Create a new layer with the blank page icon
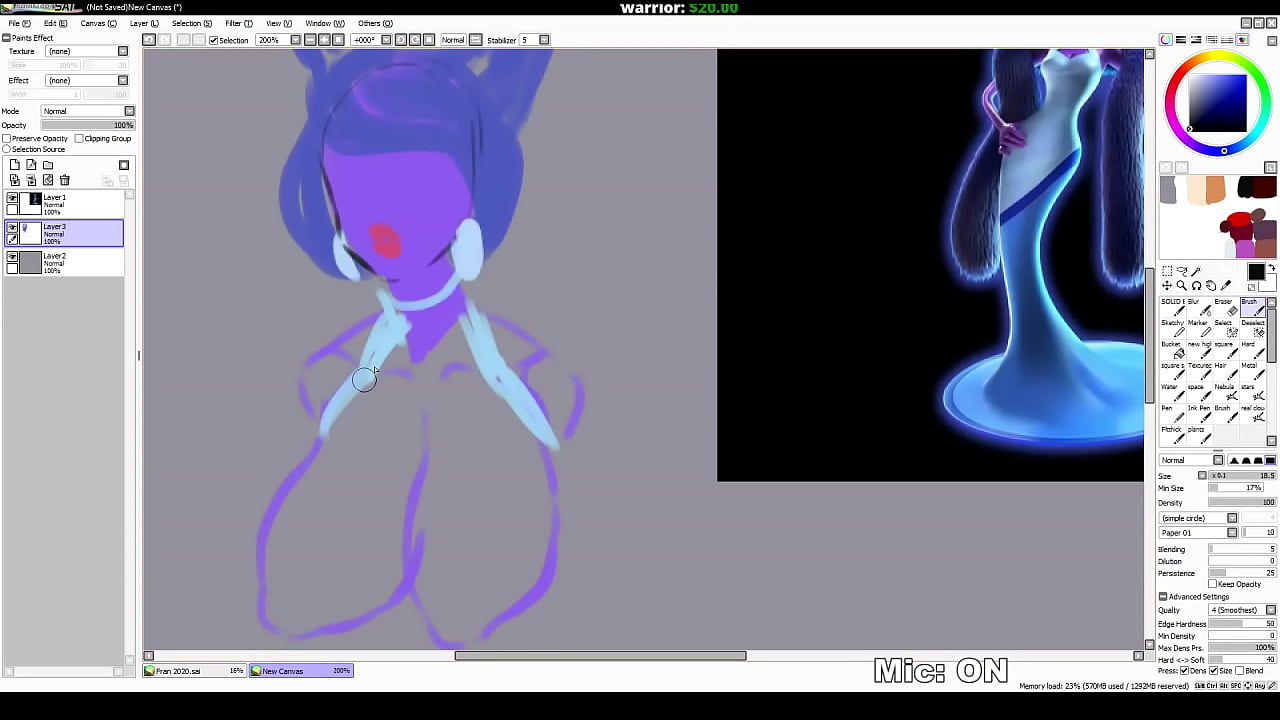Image resolution: width=1280 pixels, height=720 pixels. 15,165
